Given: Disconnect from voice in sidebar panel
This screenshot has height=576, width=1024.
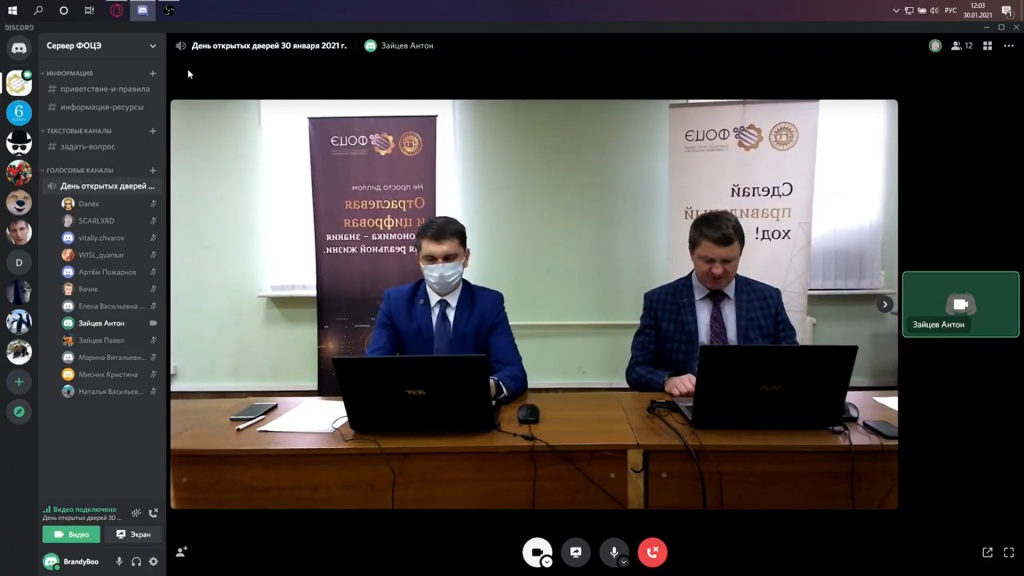Looking at the screenshot, I should point(153,513).
